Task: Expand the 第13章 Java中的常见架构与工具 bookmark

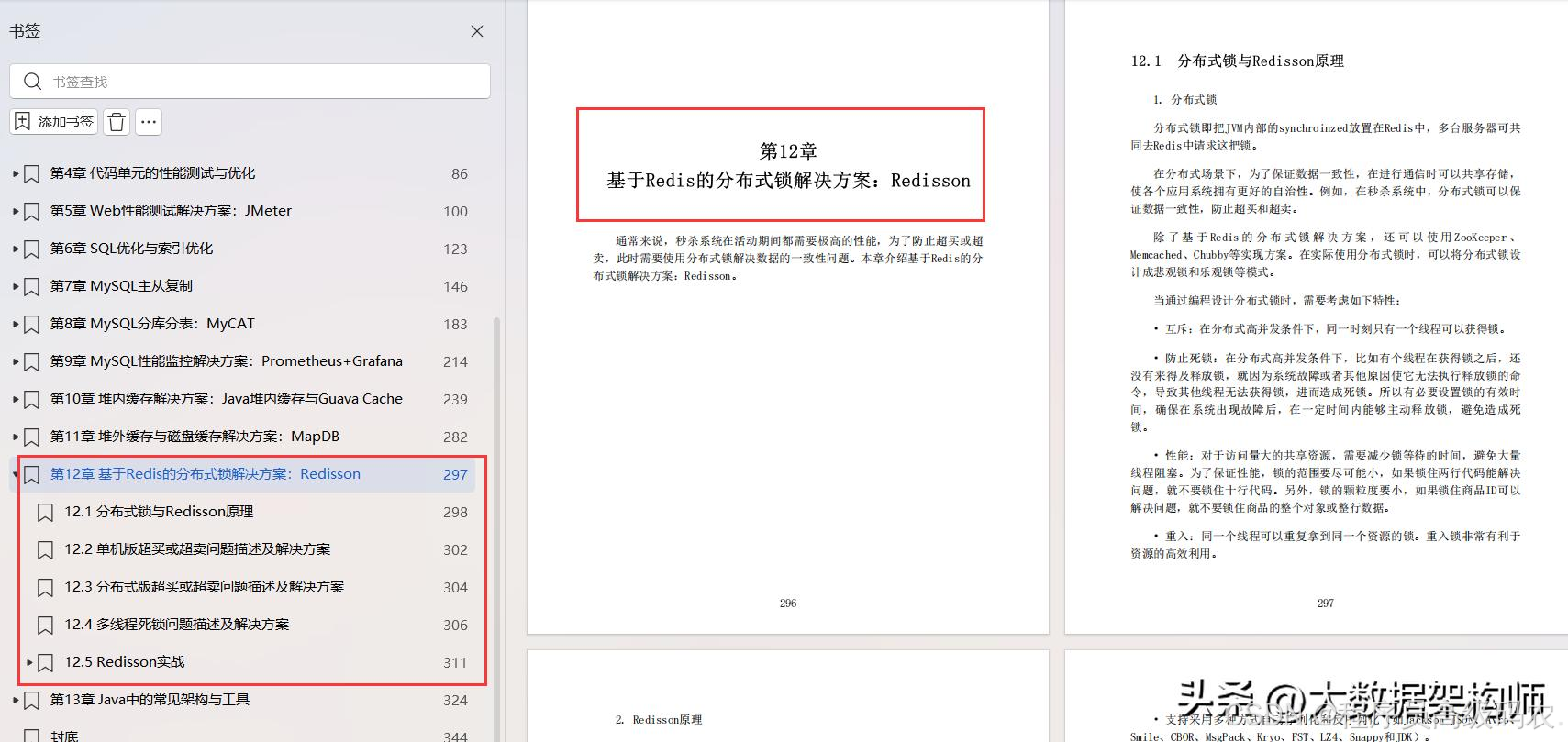Action: (x=16, y=700)
